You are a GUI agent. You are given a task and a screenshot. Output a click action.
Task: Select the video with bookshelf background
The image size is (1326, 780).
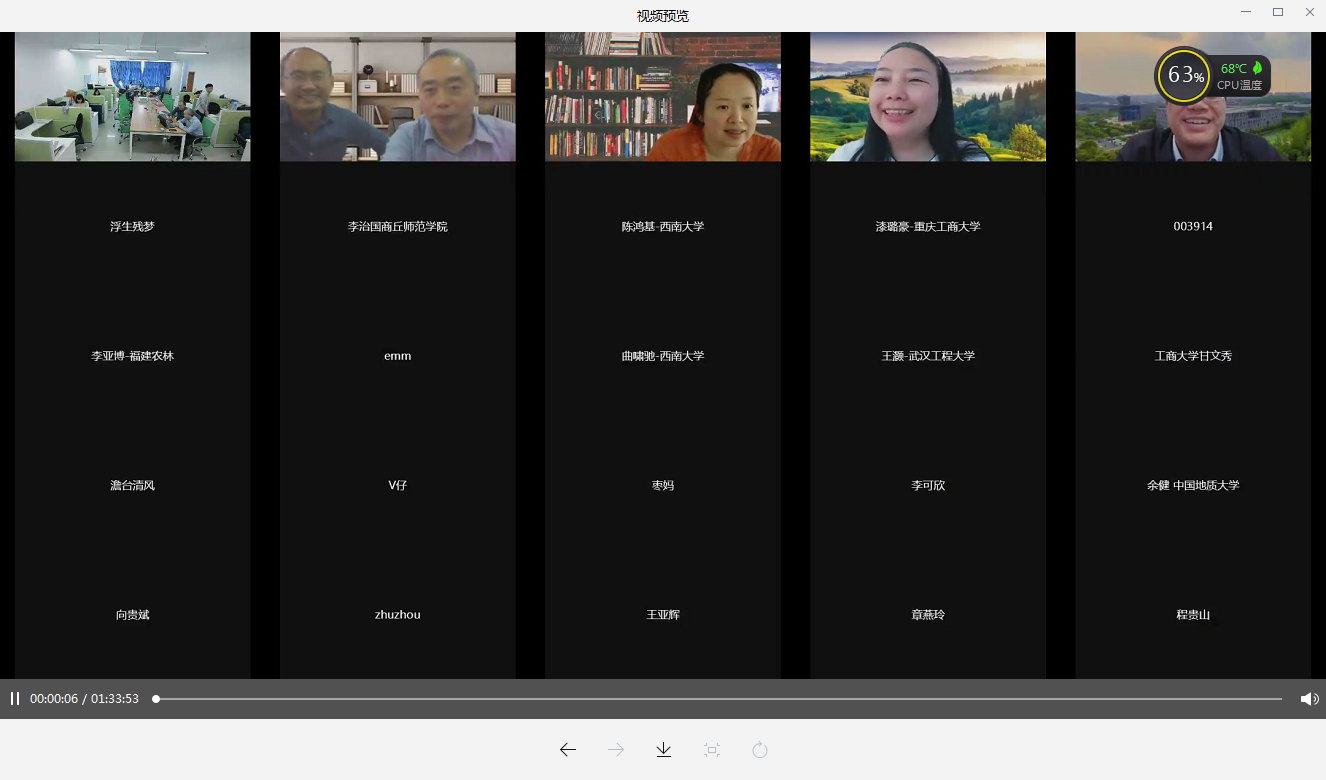[x=662, y=97]
